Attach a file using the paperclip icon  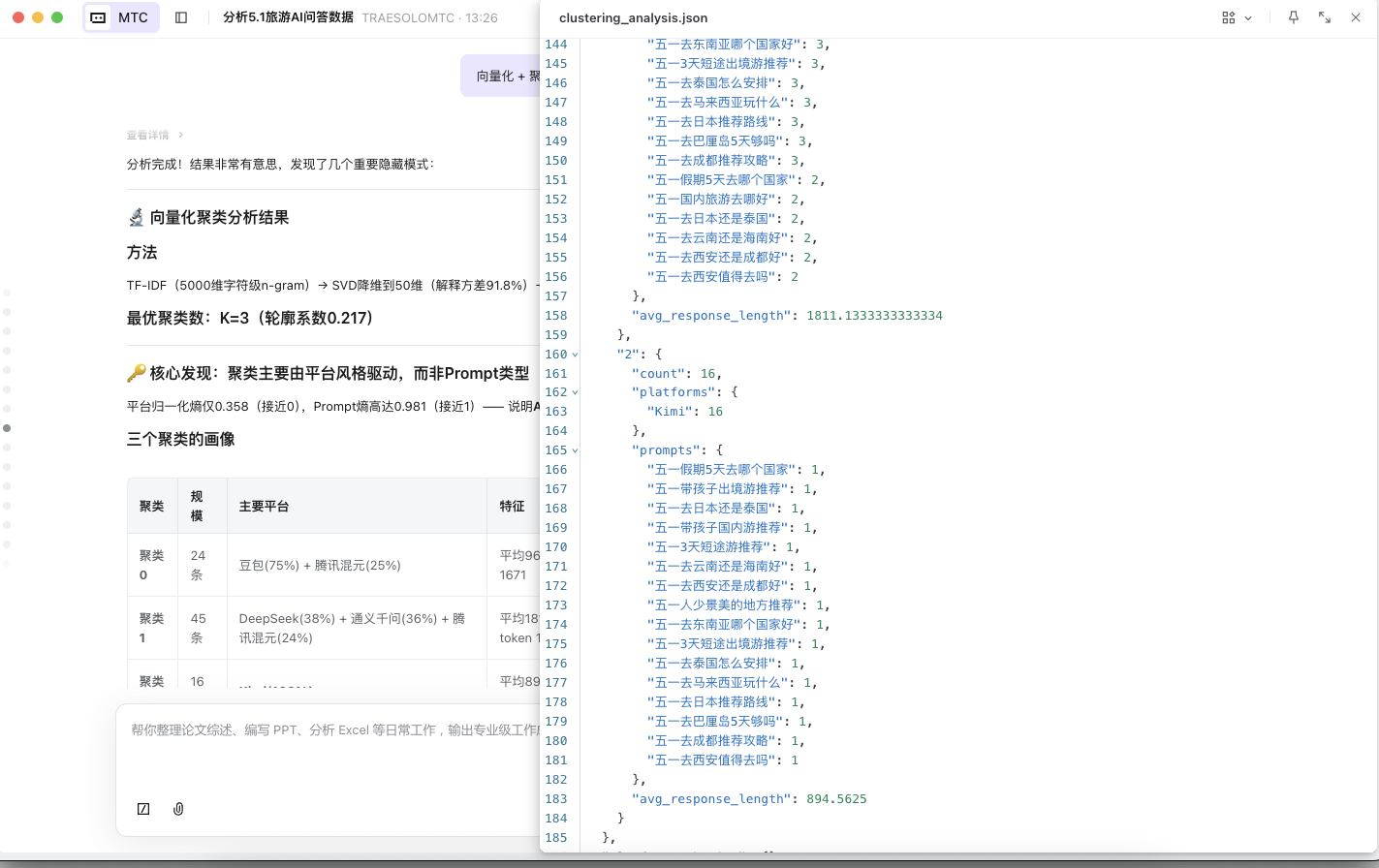[x=178, y=809]
